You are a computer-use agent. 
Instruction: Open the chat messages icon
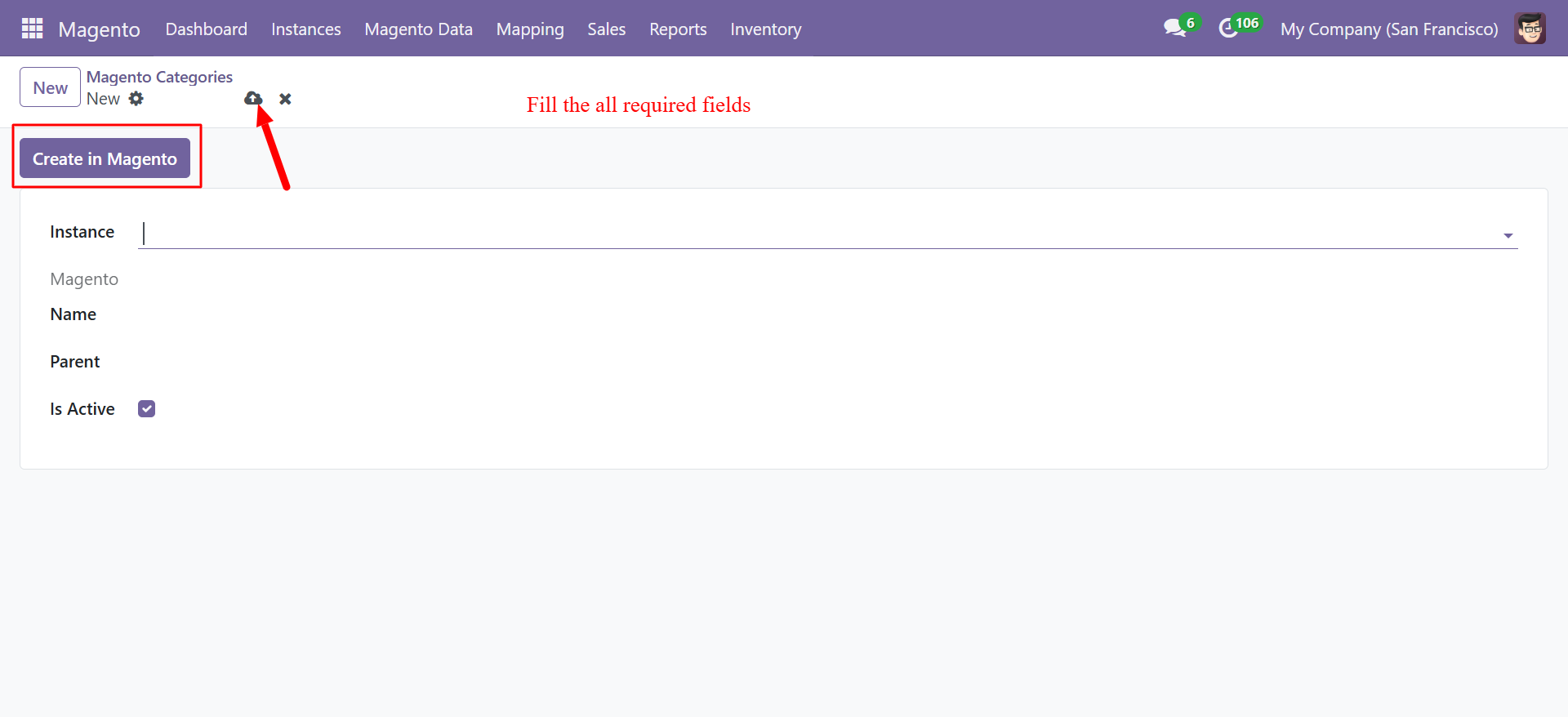[1174, 29]
